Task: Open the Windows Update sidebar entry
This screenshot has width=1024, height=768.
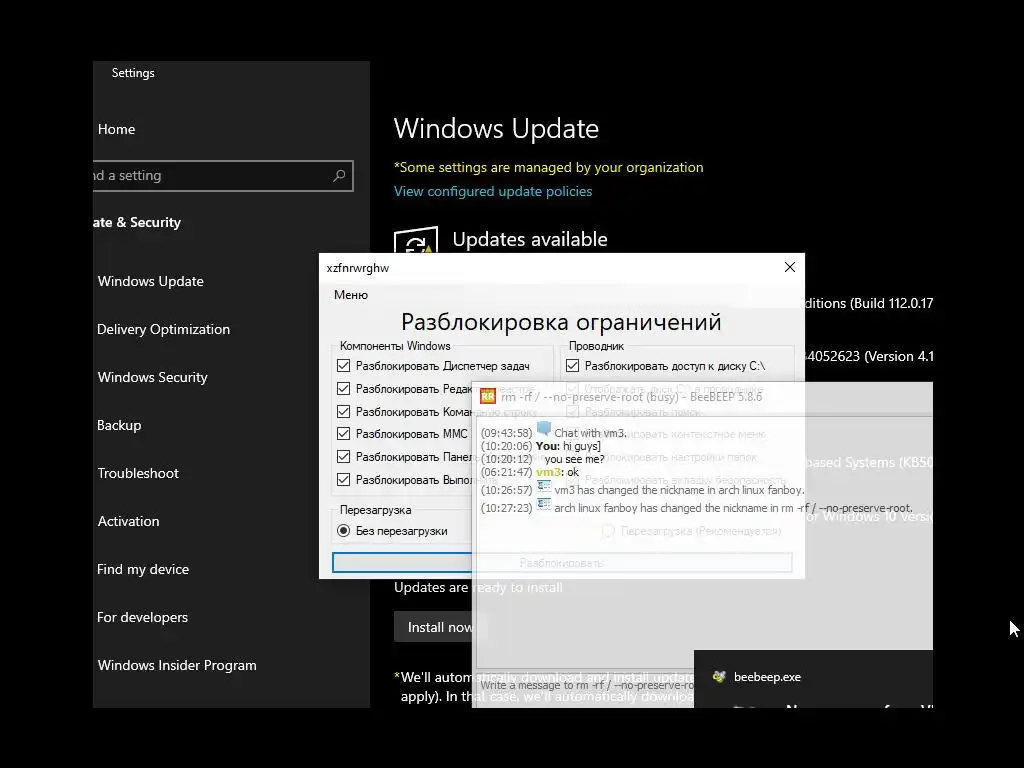Action: [150, 281]
